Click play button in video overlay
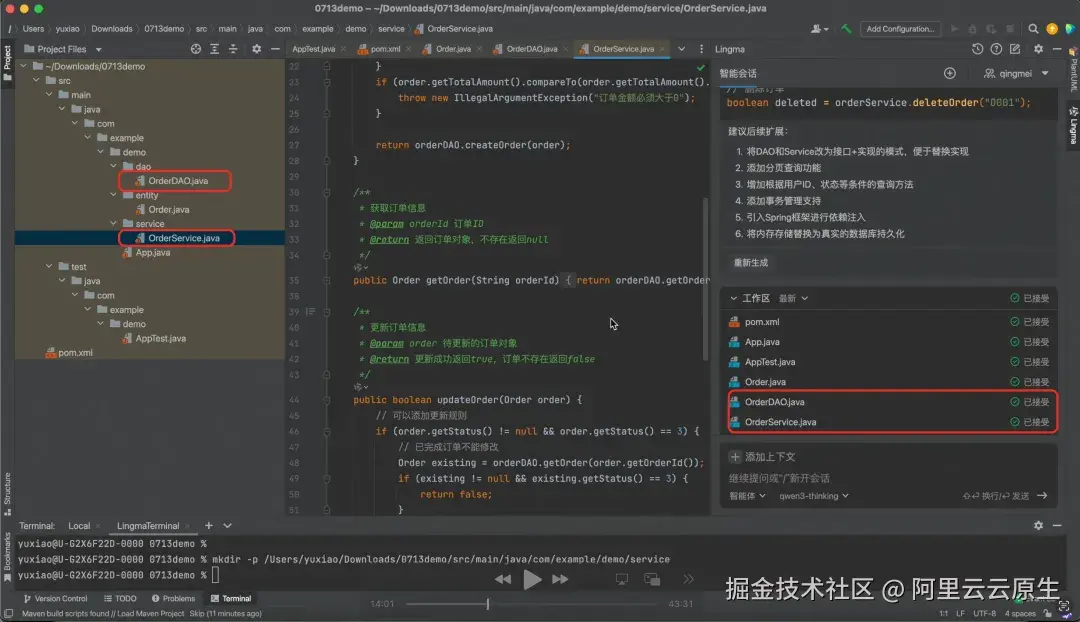 pyautogui.click(x=531, y=579)
